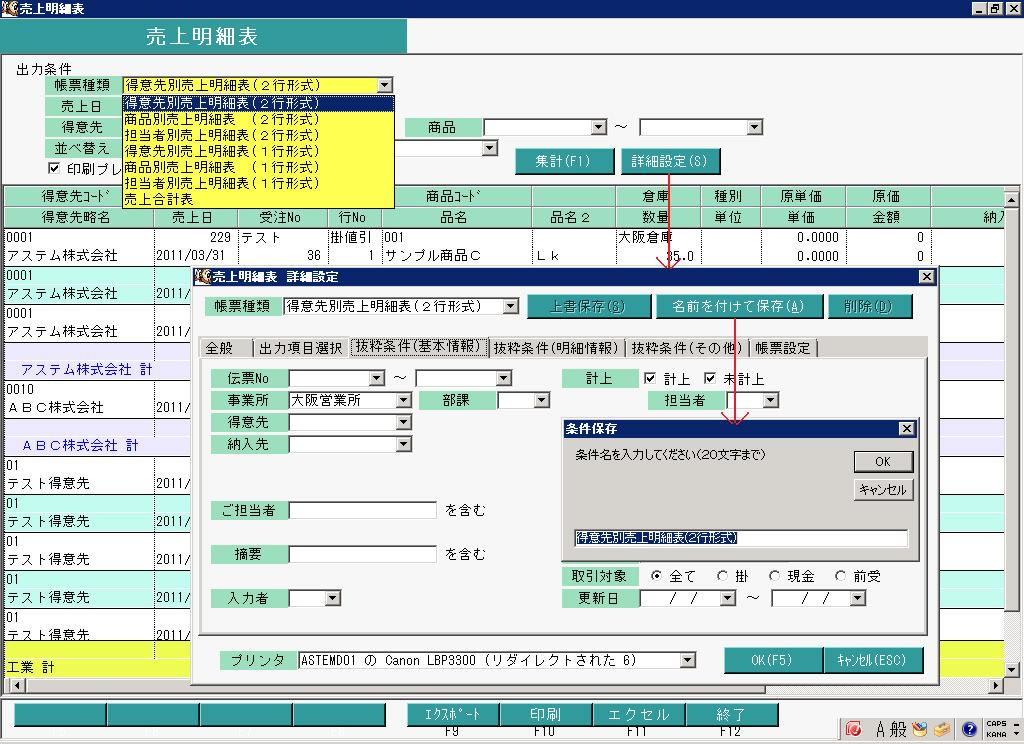
Task: Toggle the CAPS indicator in language bar
Action: click(996, 724)
